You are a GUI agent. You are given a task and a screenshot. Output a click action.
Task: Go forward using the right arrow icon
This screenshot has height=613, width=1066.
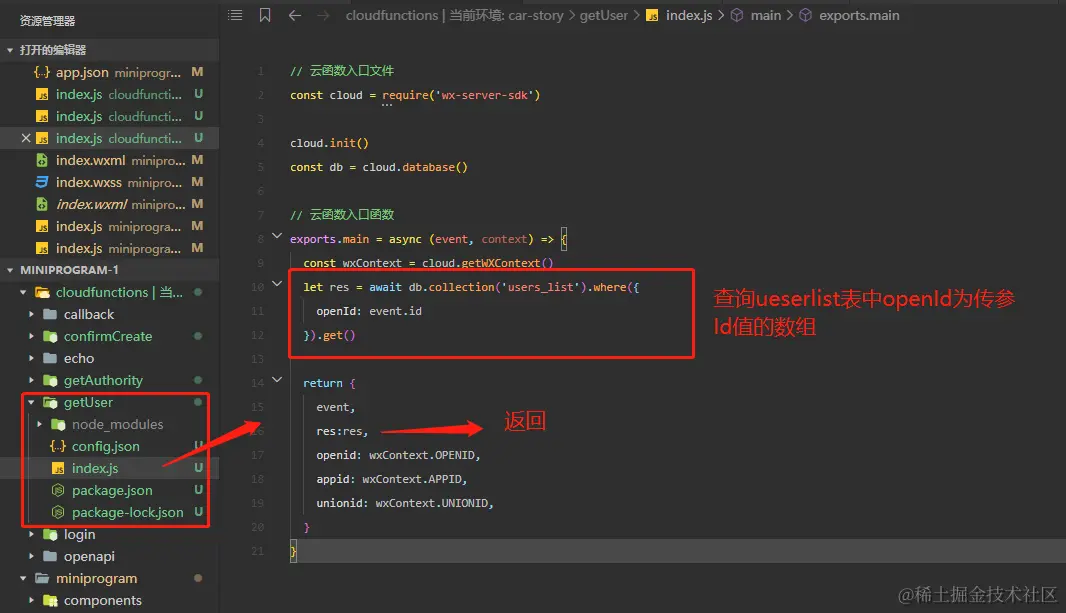pos(323,15)
